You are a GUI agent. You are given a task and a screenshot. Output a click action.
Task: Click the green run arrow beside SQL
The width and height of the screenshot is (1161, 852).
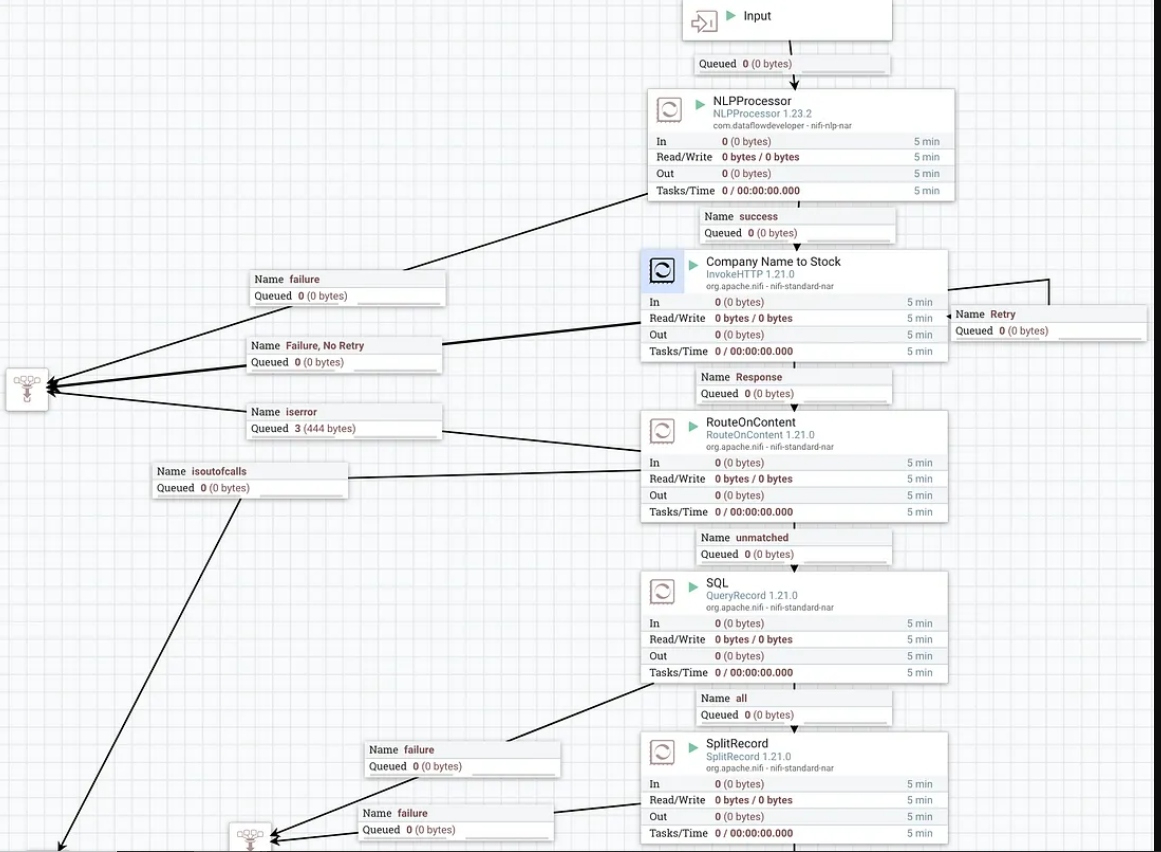(693, 586)
